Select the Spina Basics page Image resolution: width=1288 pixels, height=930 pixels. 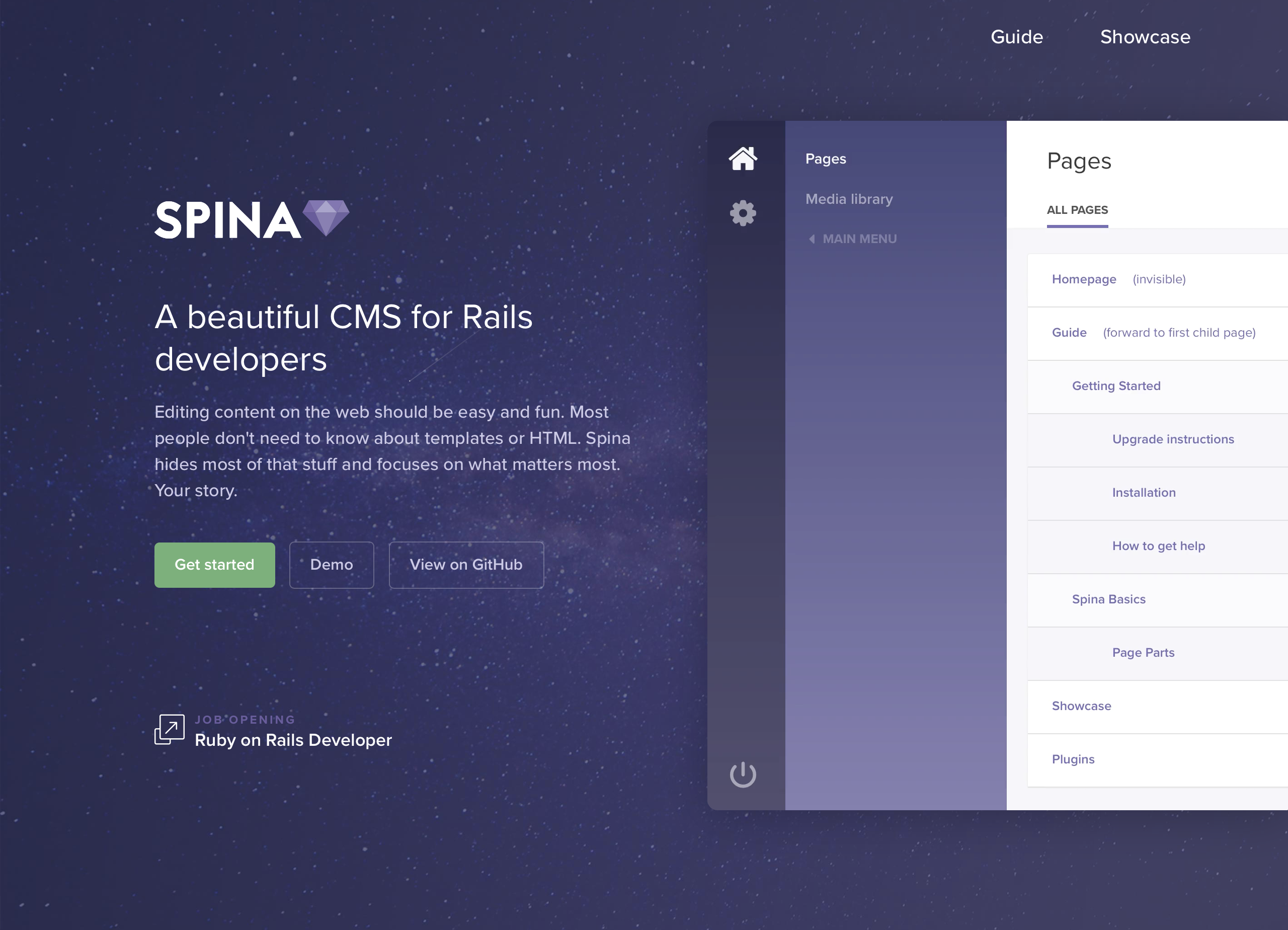[1108, 599]
